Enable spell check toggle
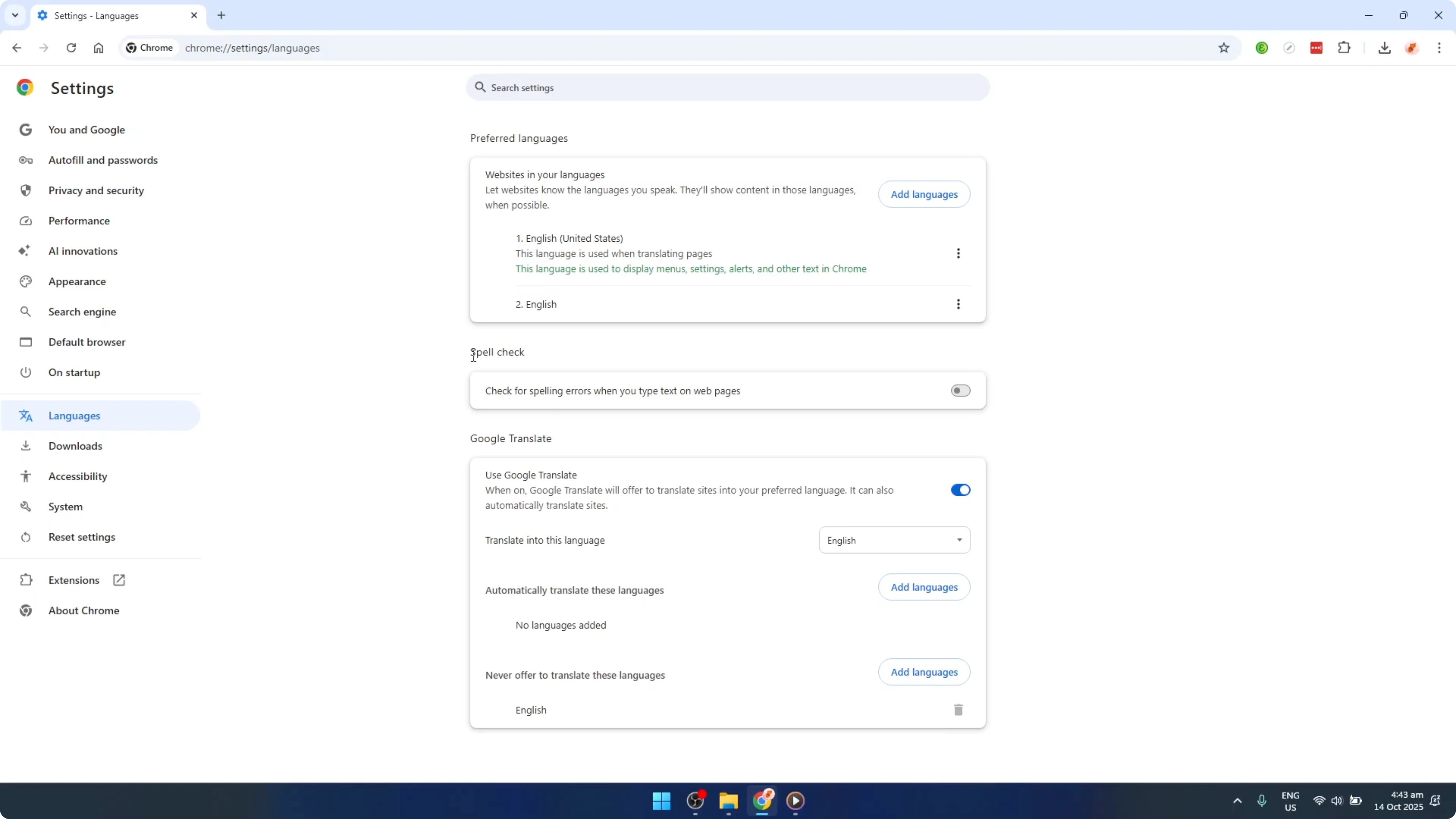The height and width of the screenshot is (819, 1456). point(960,391)
